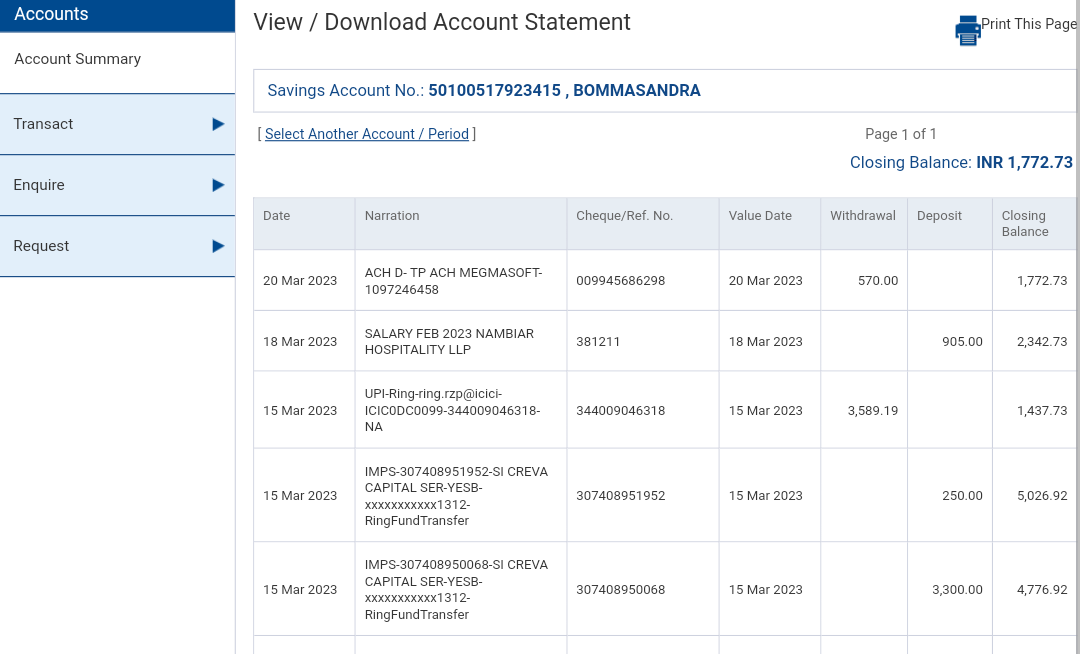
Task: Click withdrawal amount 3,589.19
Action: [x=873, y=411]
